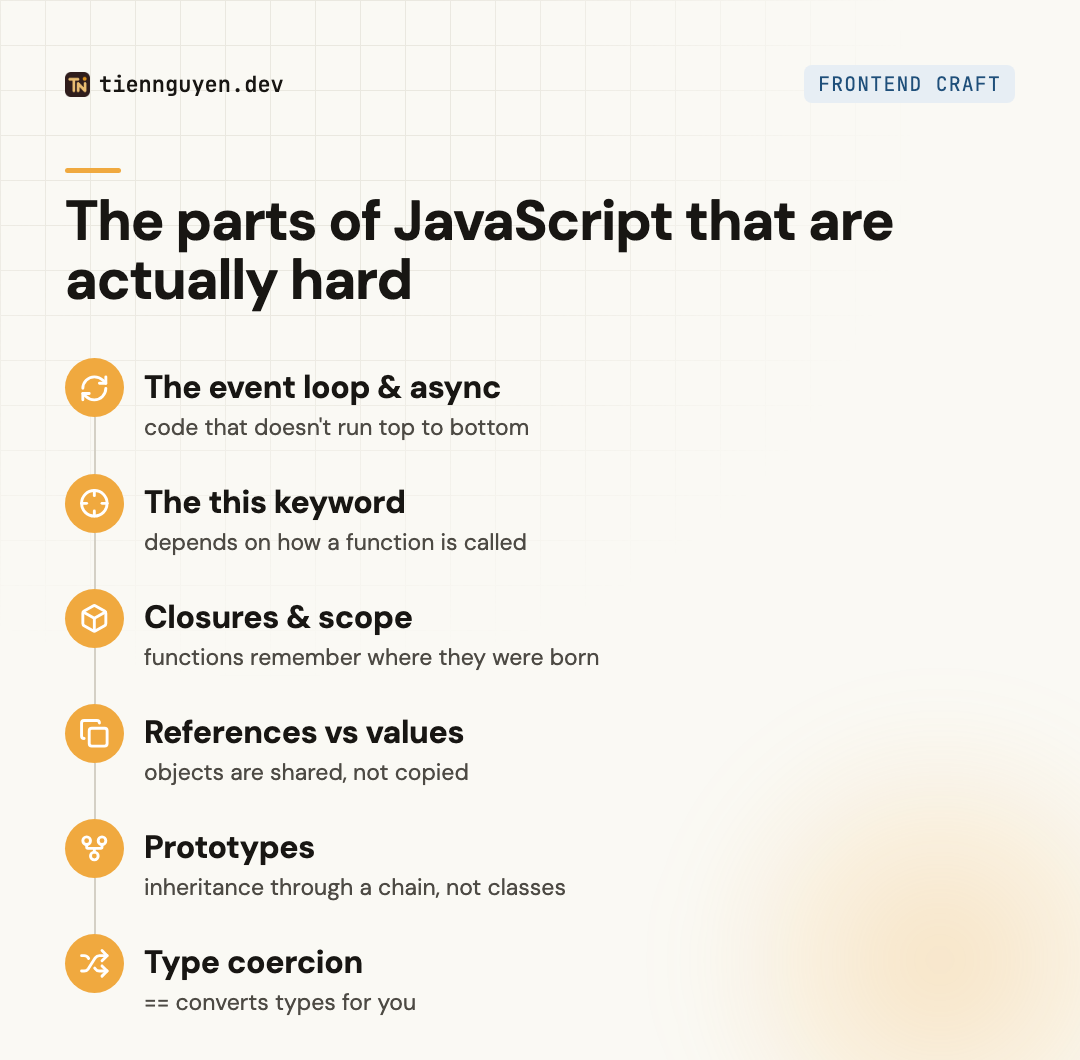
Task: Click the crosshair icon for this keyword
Action: coord(94,503)
